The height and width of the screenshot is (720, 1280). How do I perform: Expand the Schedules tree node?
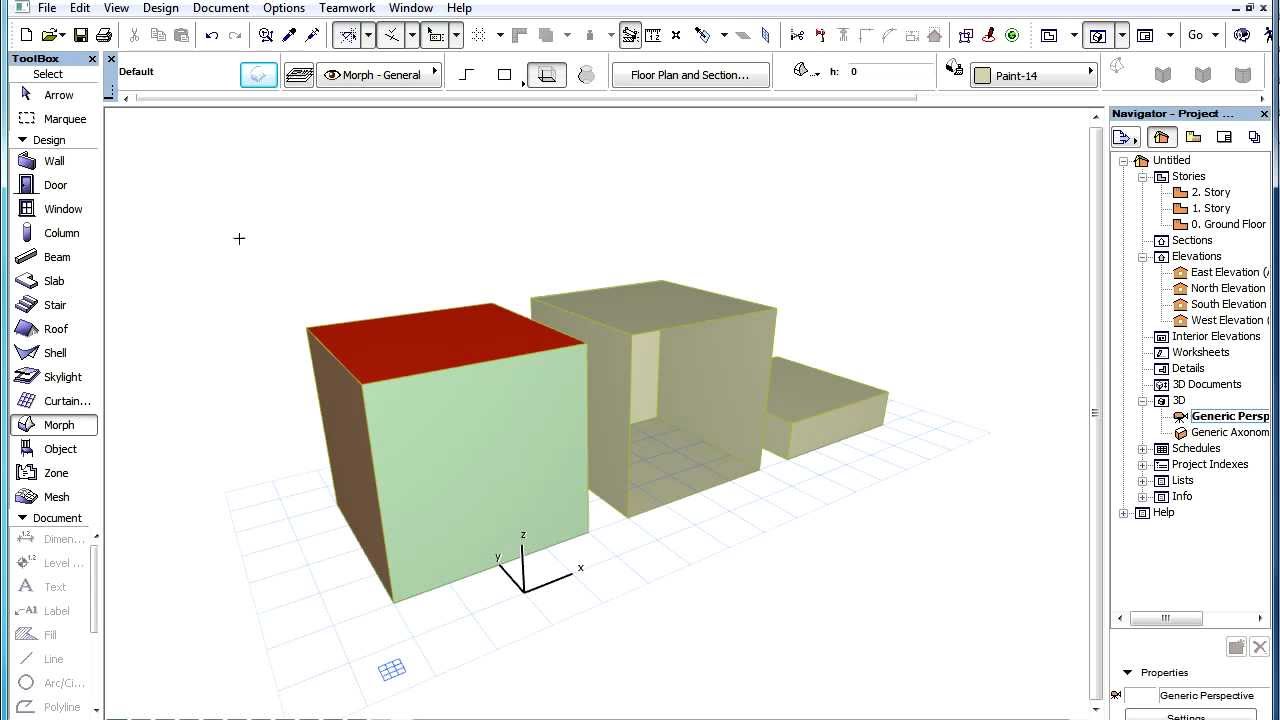coord(1143,448)
